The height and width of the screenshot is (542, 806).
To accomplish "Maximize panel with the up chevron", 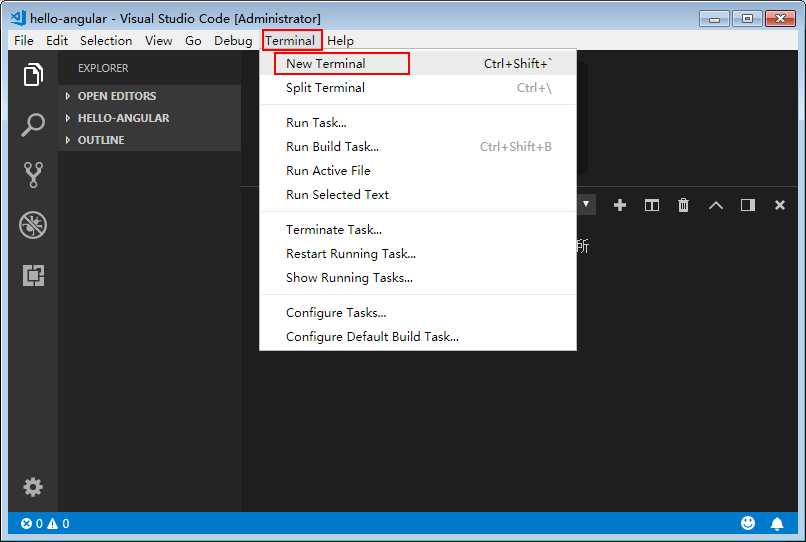I will click(x=716, y=206).
